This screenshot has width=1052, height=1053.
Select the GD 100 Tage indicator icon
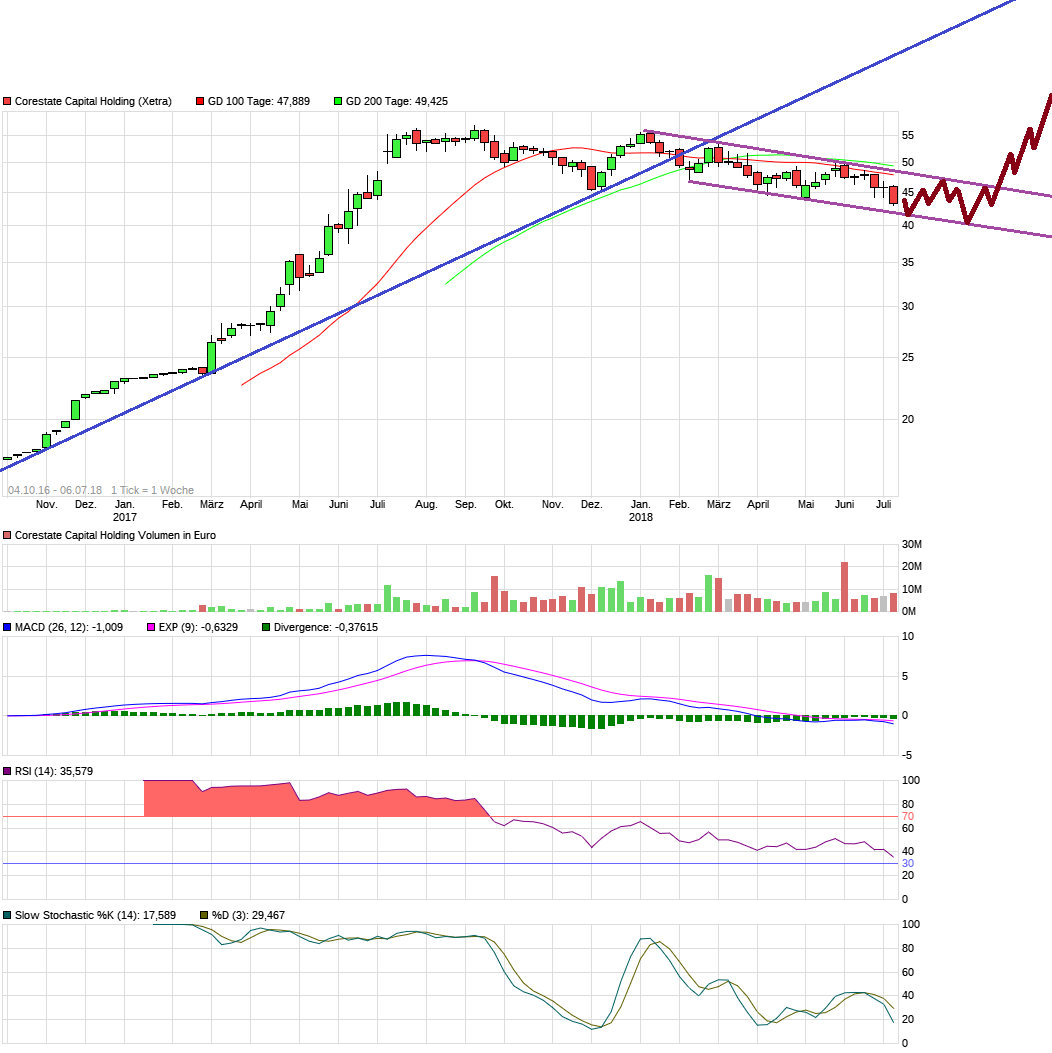click(199, 101)
